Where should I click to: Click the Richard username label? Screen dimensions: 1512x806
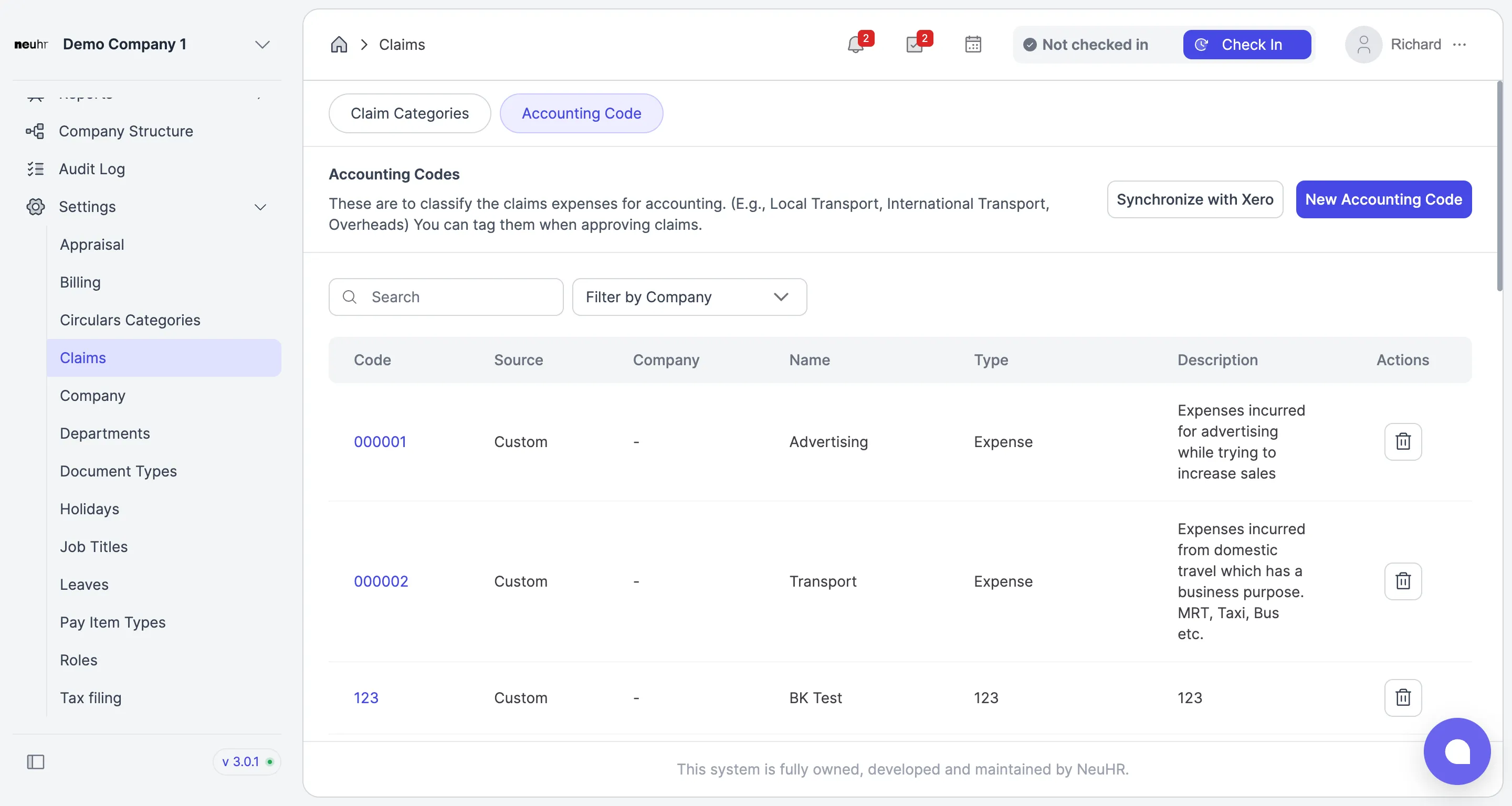point(1415,45)
